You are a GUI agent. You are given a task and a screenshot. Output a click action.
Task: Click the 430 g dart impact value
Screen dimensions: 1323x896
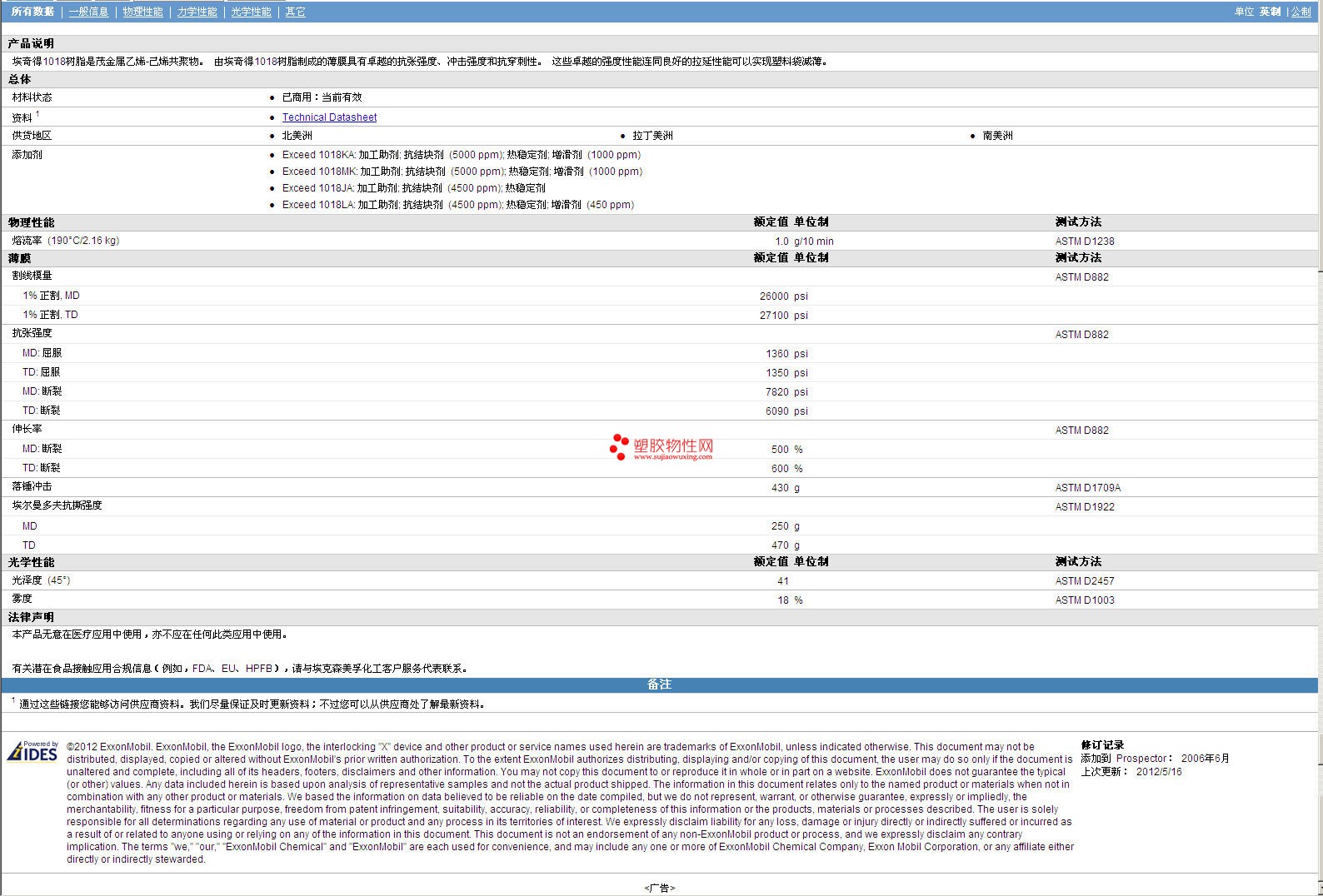pyautogui.click(x=786, y=488)
